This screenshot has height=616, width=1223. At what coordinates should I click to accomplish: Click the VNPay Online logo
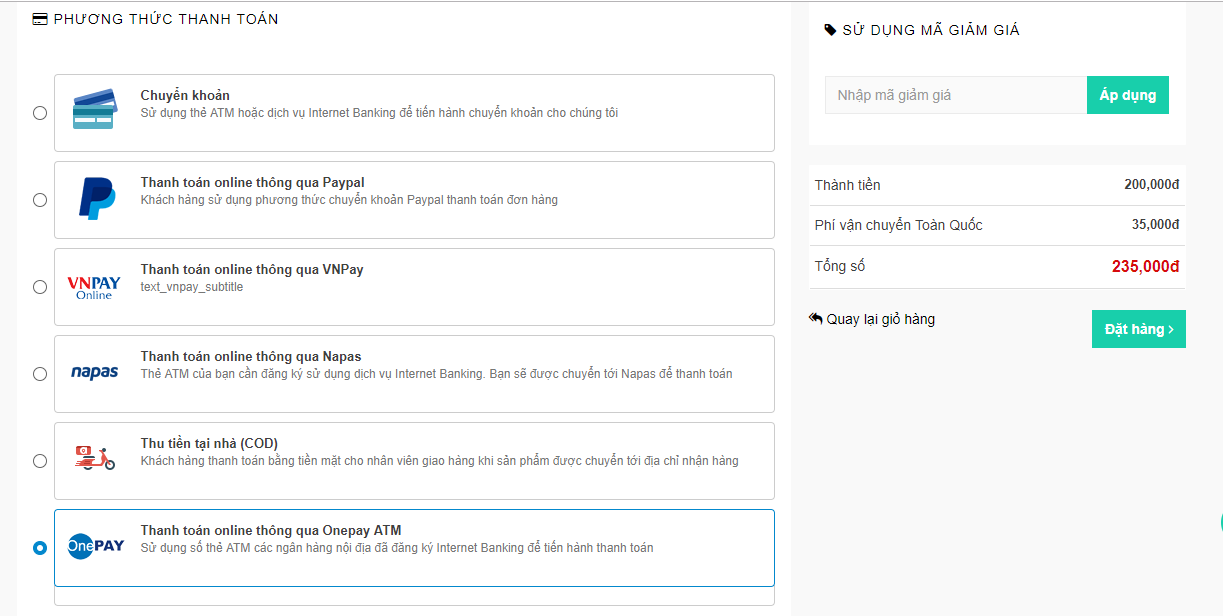click(x=93, y=287)
